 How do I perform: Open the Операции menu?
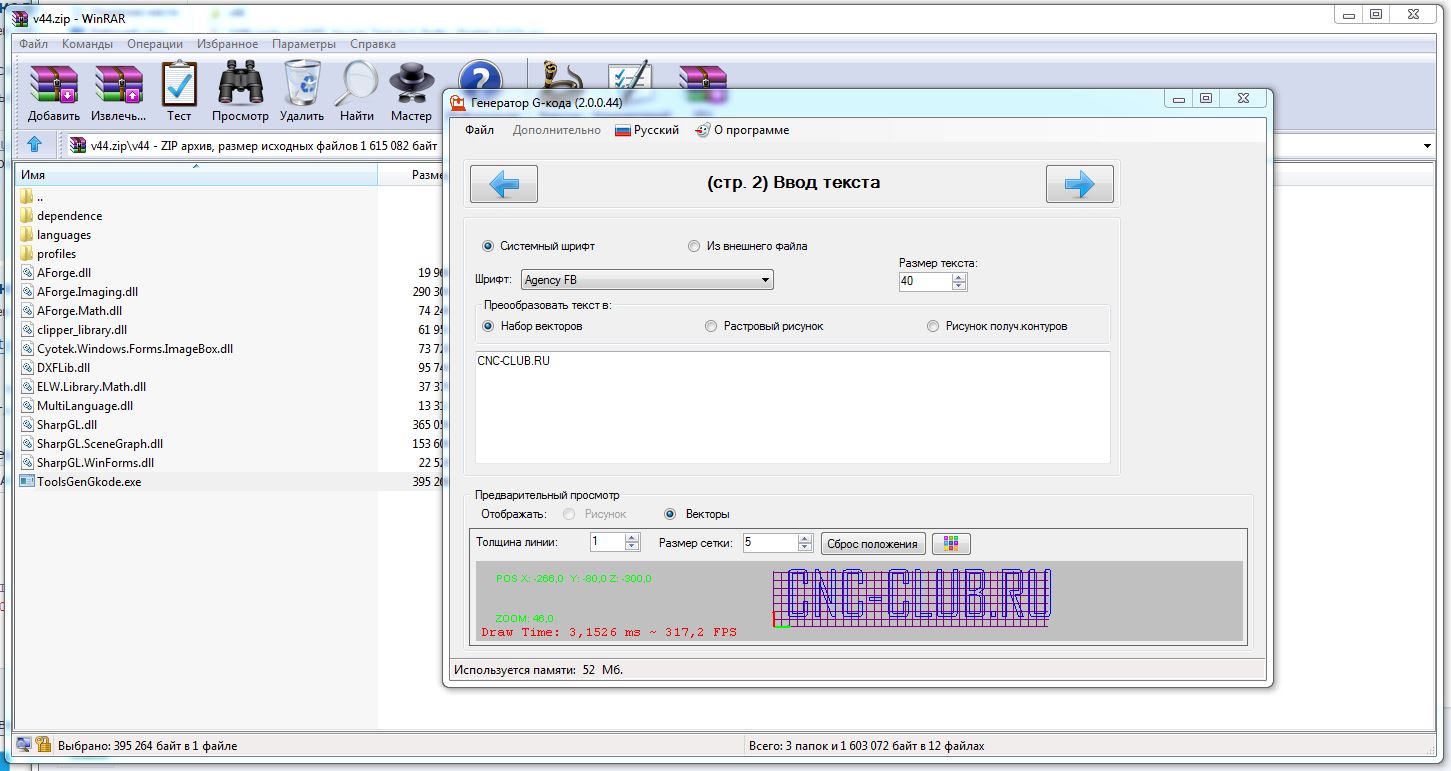click(155, 44)
